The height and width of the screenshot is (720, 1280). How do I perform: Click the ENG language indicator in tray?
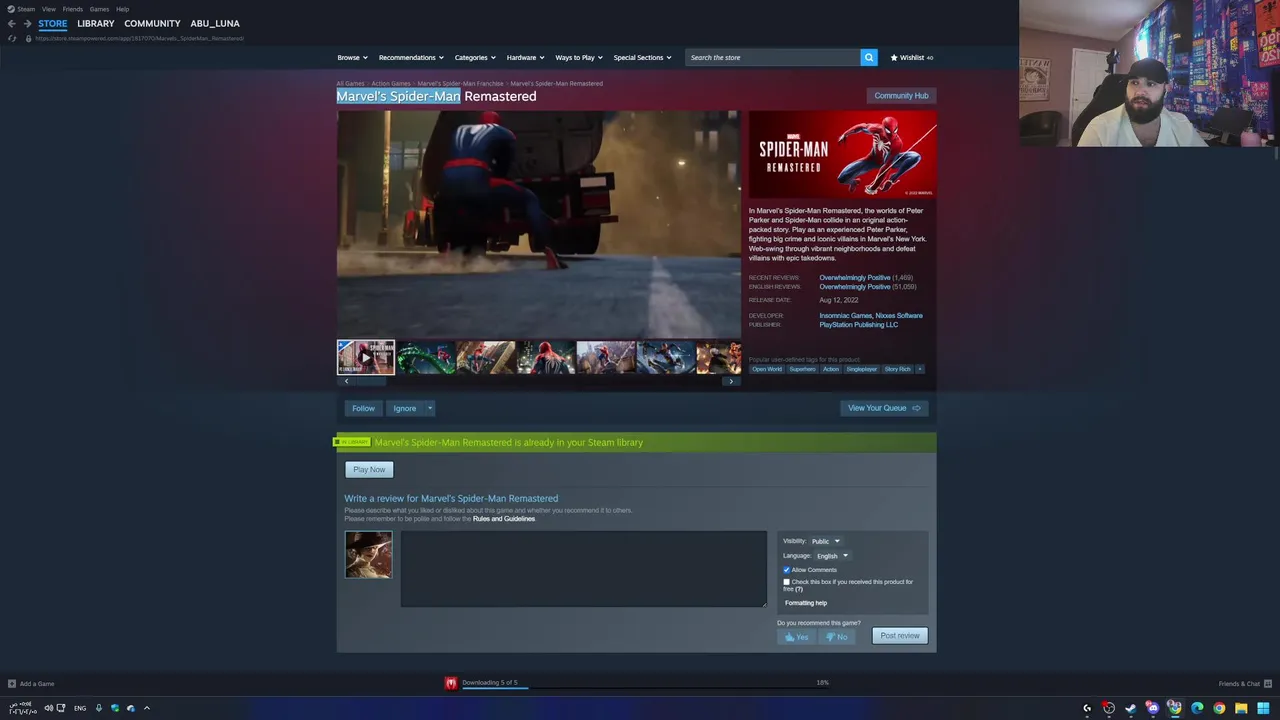pyautogui.click(x=80, y=708)
